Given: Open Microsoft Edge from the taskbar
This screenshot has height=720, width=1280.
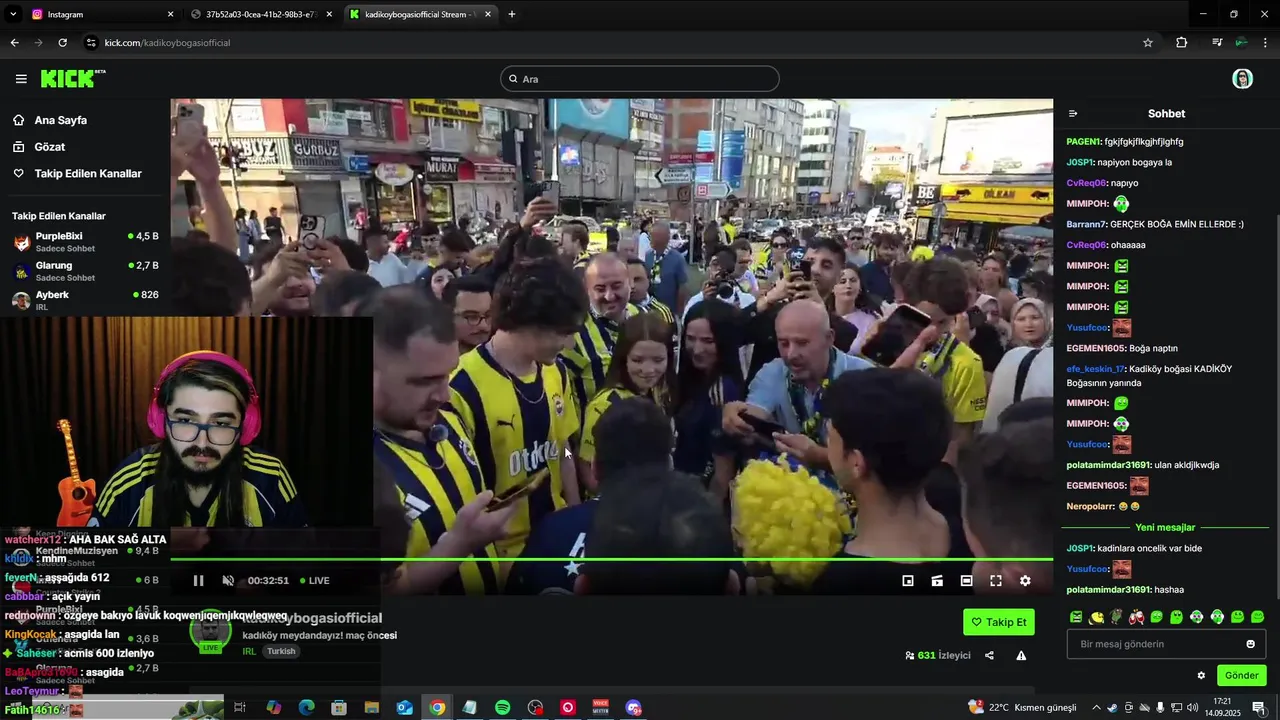Looking at the screenshot, I should click(x=306, y=707).
